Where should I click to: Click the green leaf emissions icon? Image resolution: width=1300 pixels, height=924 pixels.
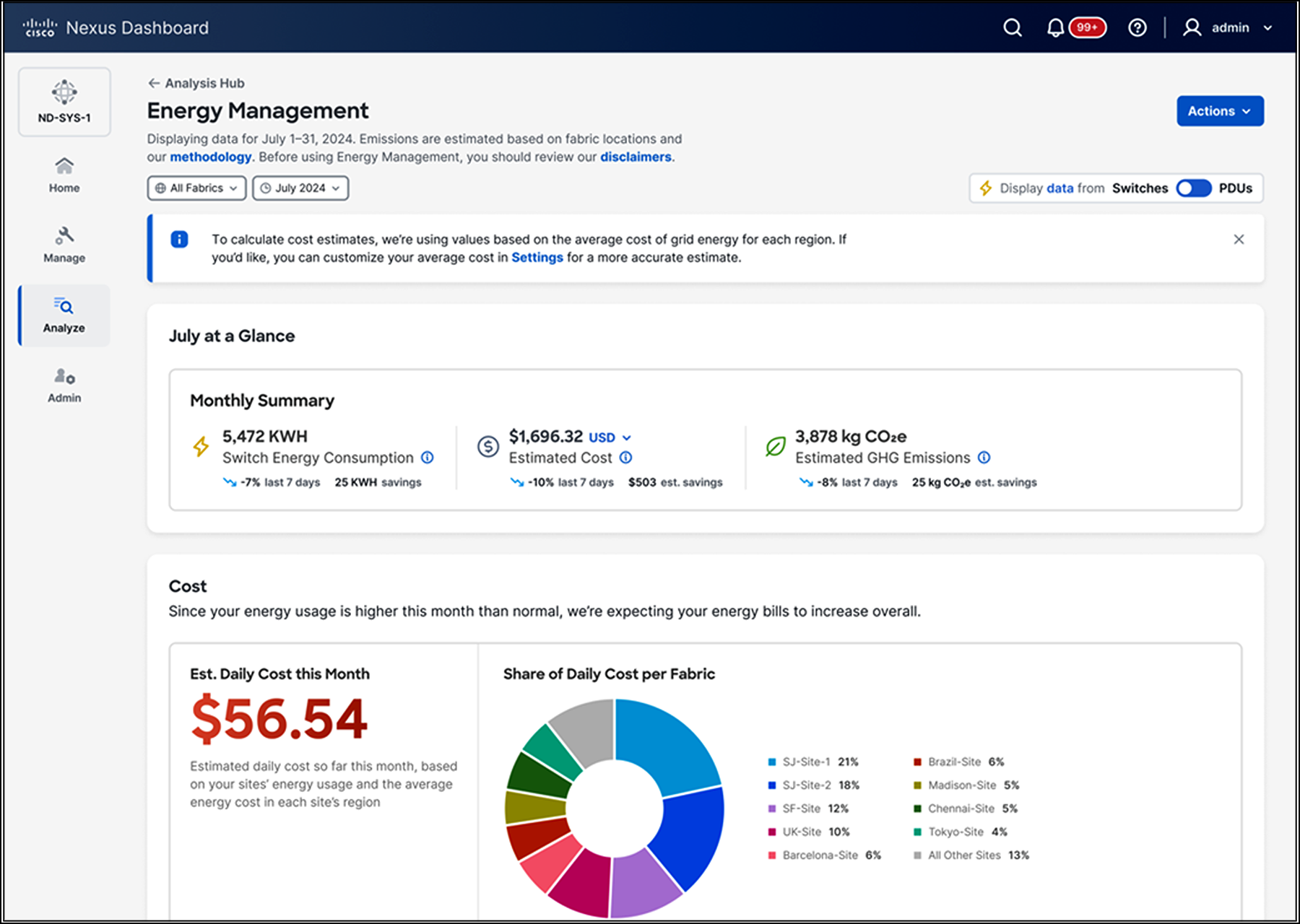(x=775, y=447)
